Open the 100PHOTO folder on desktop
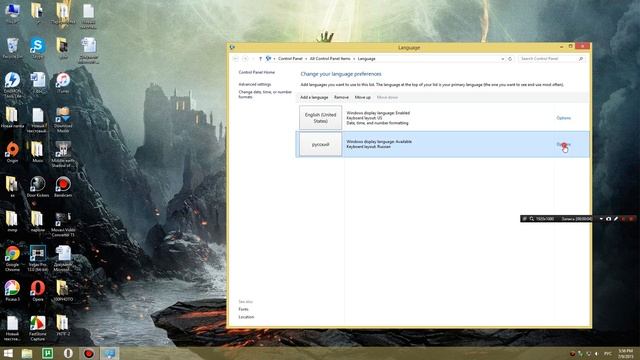640x360 pixels. coord(63,291)
